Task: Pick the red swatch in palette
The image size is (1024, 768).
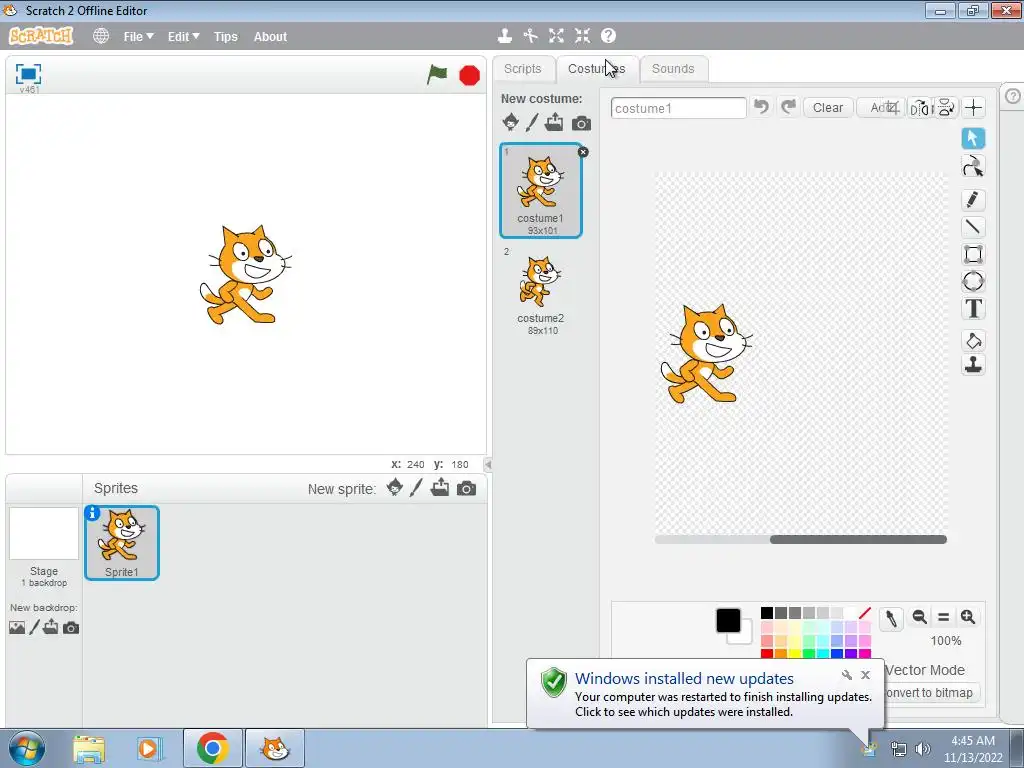Action: click(767, 654)
